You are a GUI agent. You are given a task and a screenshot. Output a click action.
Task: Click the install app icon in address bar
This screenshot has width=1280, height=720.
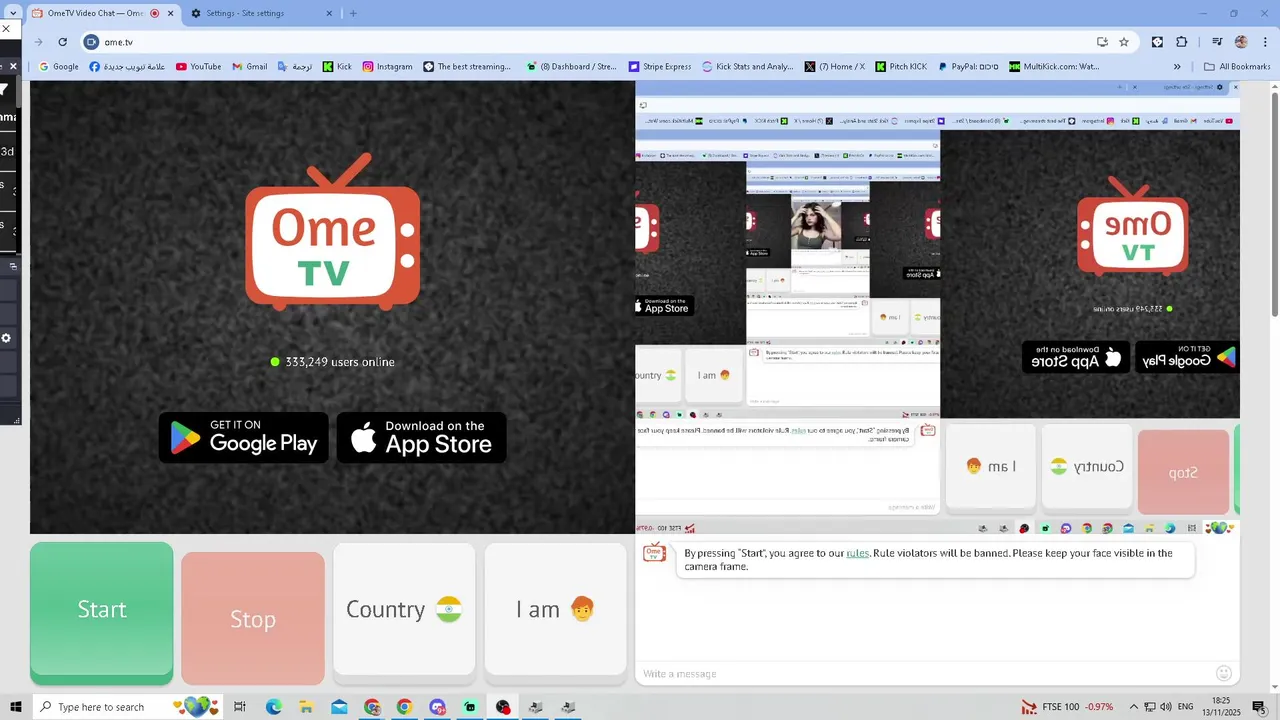(1102, 42)
